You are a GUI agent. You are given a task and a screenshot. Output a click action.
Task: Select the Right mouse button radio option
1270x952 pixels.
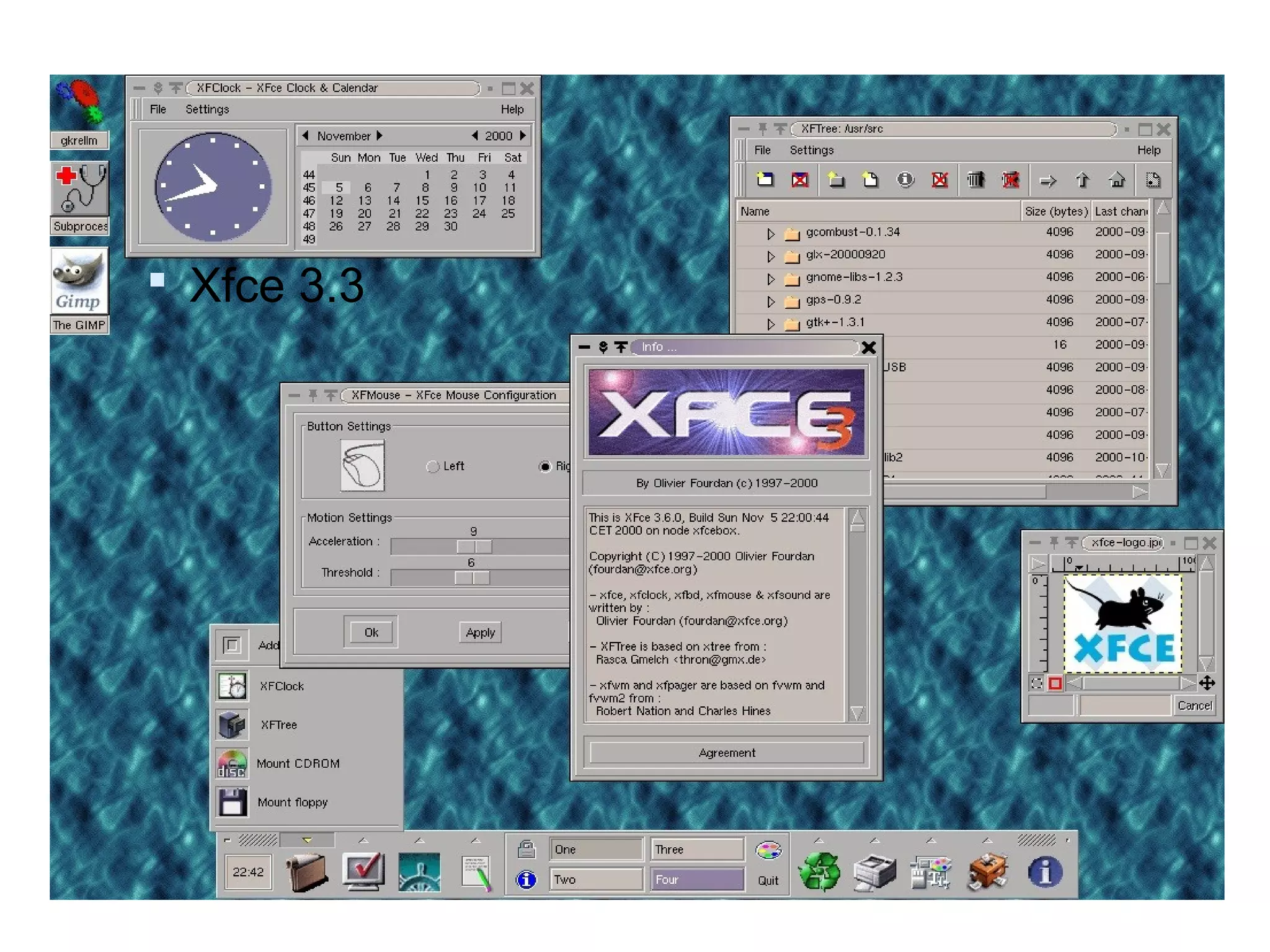pos(545,466)
